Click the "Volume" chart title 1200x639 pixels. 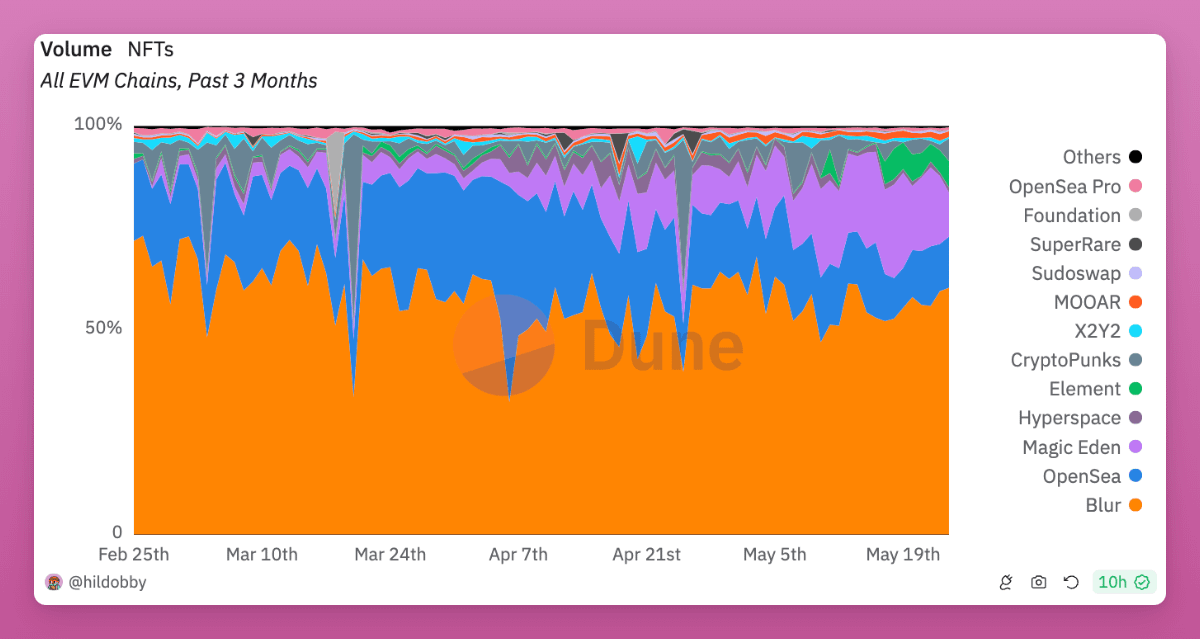[x=76, y=50]
